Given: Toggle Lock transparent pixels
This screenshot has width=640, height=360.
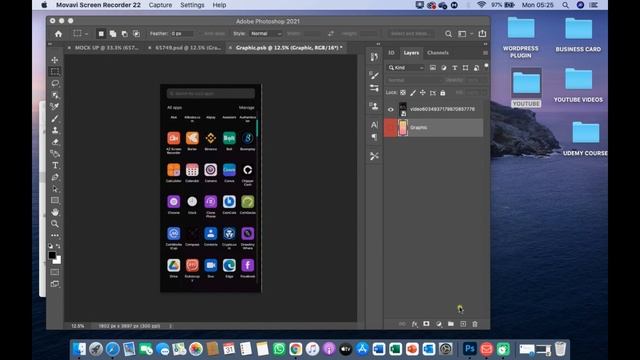Looking at the screenshot, I should 403,93.
